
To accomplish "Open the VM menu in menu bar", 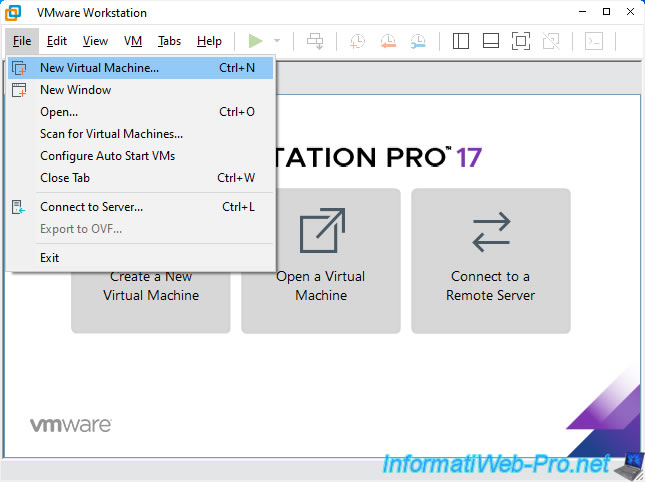I will (x=133, y=41).
